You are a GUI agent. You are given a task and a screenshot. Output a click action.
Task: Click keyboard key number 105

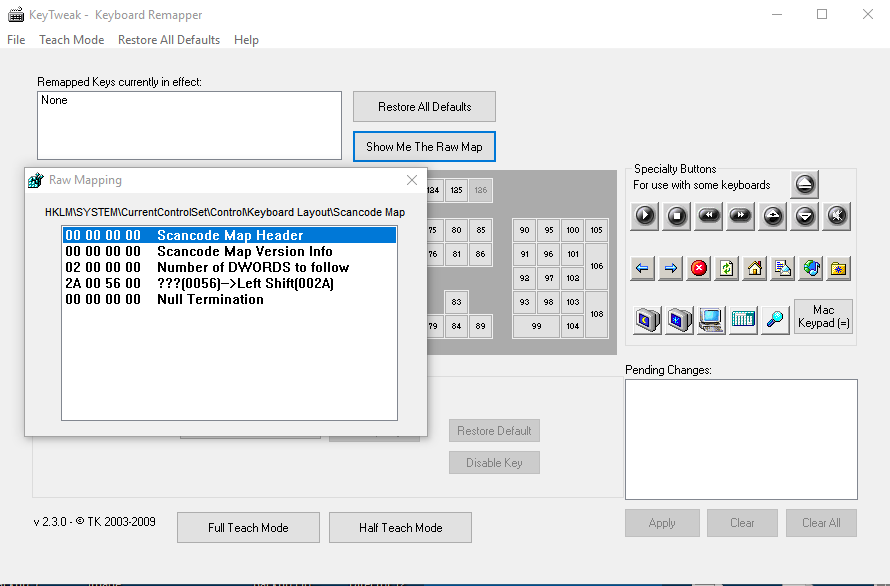pyautogui.click(x=597, y=230)
